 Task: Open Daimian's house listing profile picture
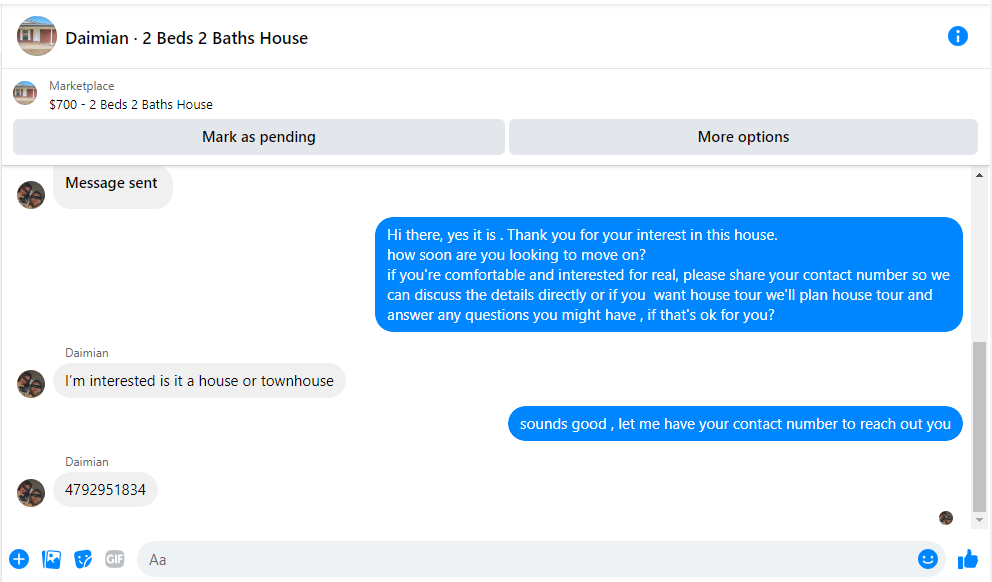click(x=37, y=36)
